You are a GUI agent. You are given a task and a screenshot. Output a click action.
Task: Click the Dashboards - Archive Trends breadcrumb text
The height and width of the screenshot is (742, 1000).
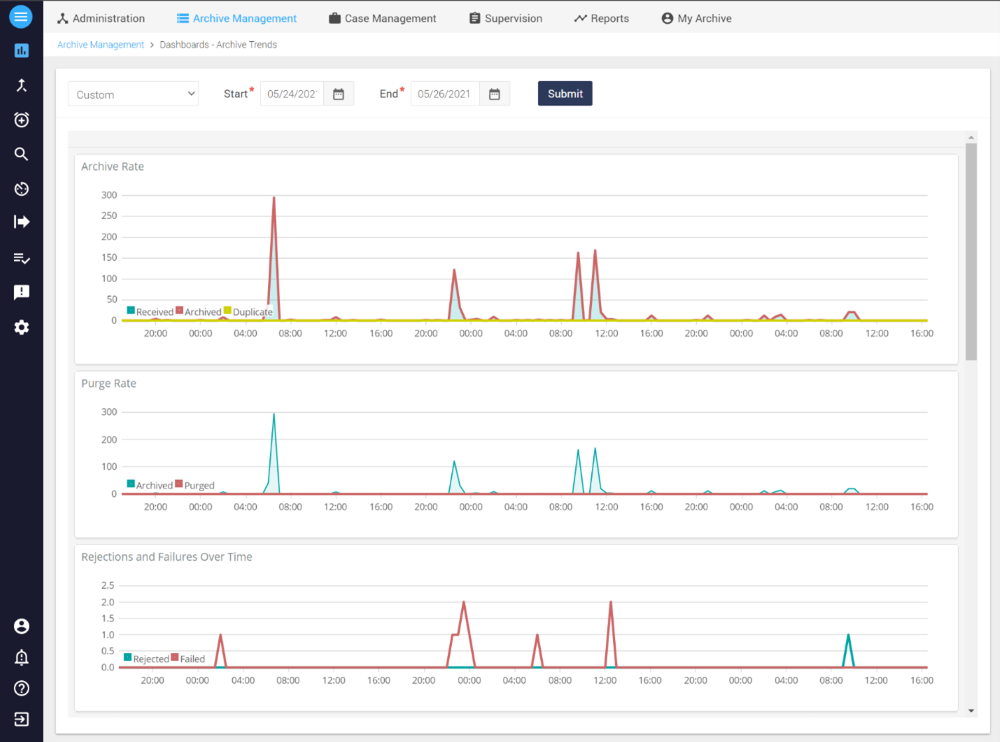coord(218,45)
